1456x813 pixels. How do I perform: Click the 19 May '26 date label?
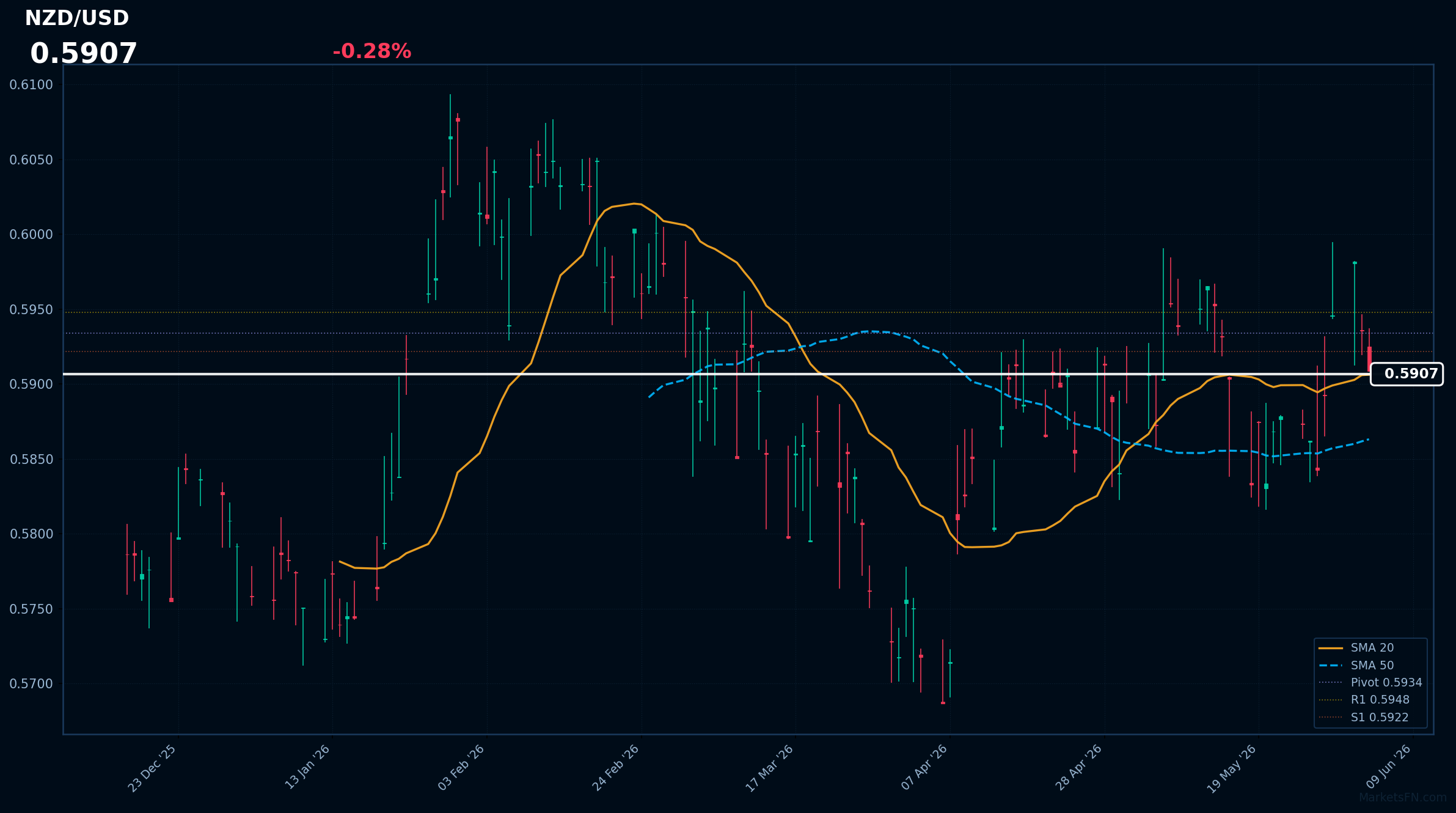[x=1232, y=769]
